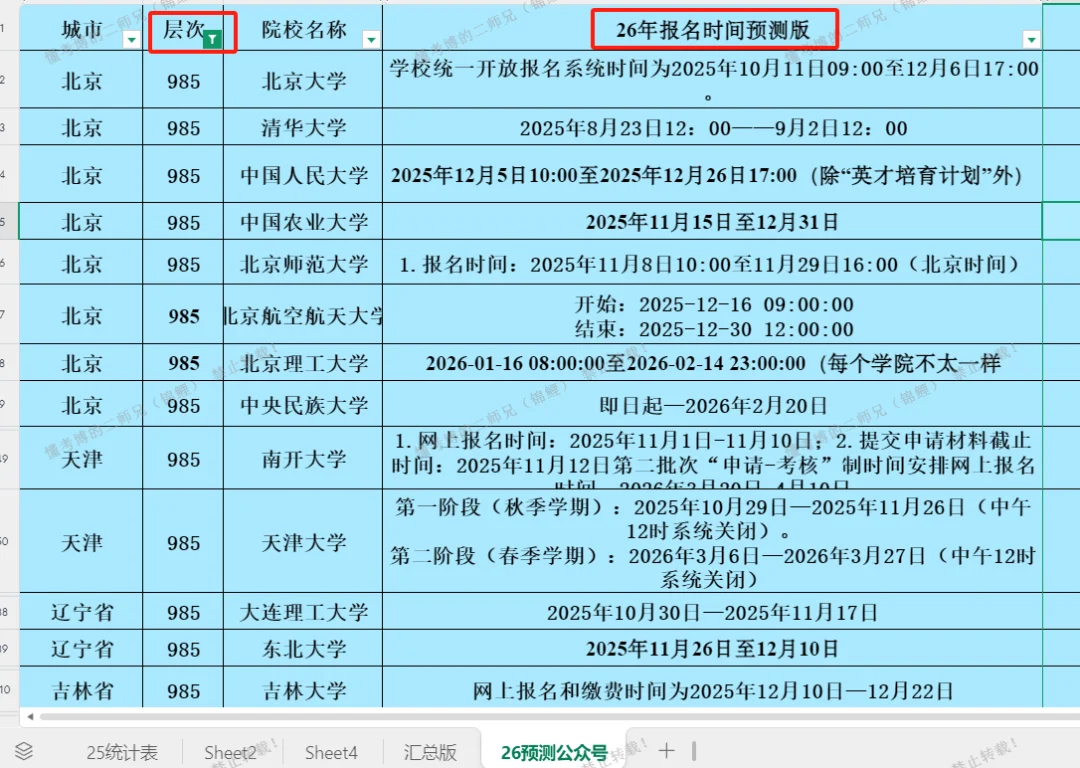
Task: Open the 院校名称 column filter dropdown
Action: tap(371, 40)
